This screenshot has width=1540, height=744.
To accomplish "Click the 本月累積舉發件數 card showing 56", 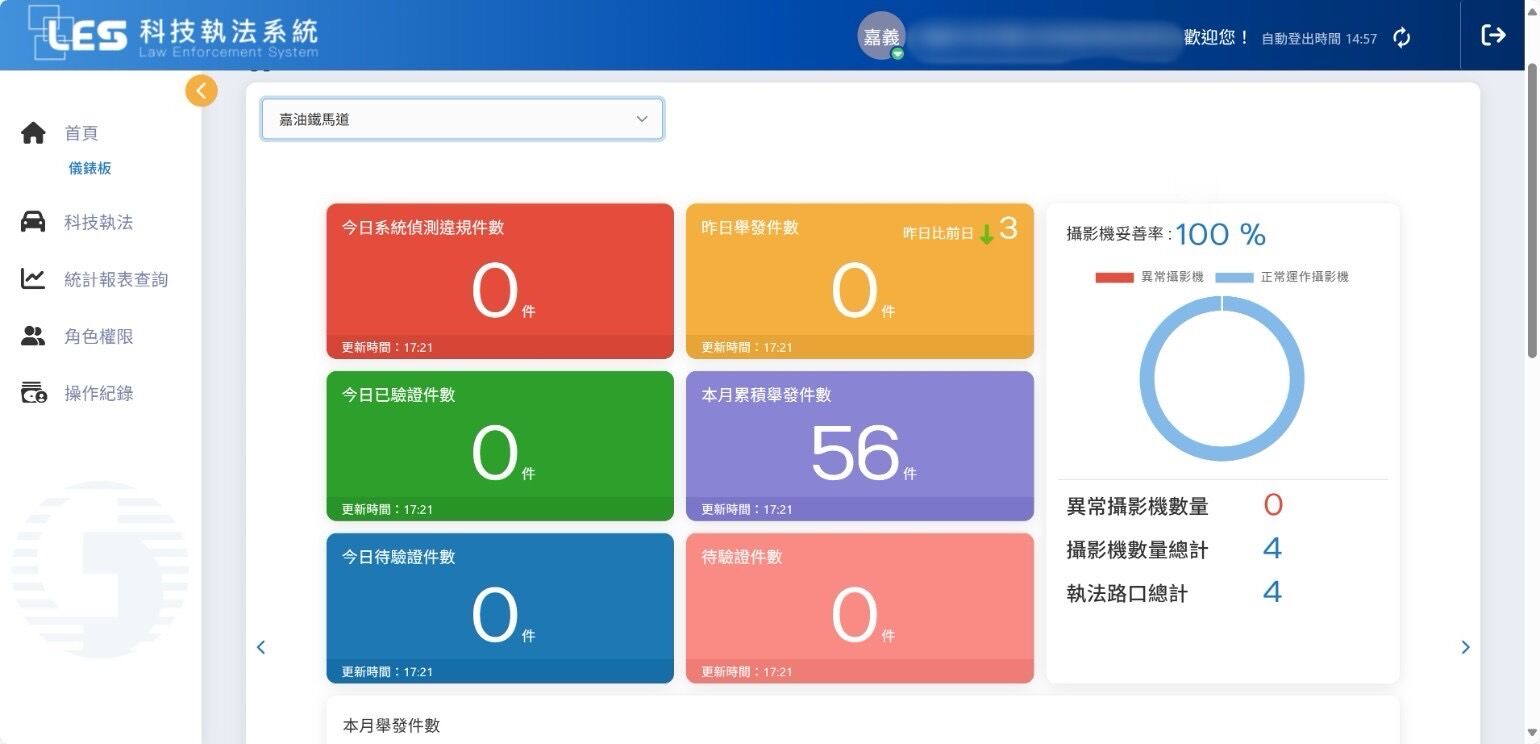I will pyautogui.click(x=859, y=445).
